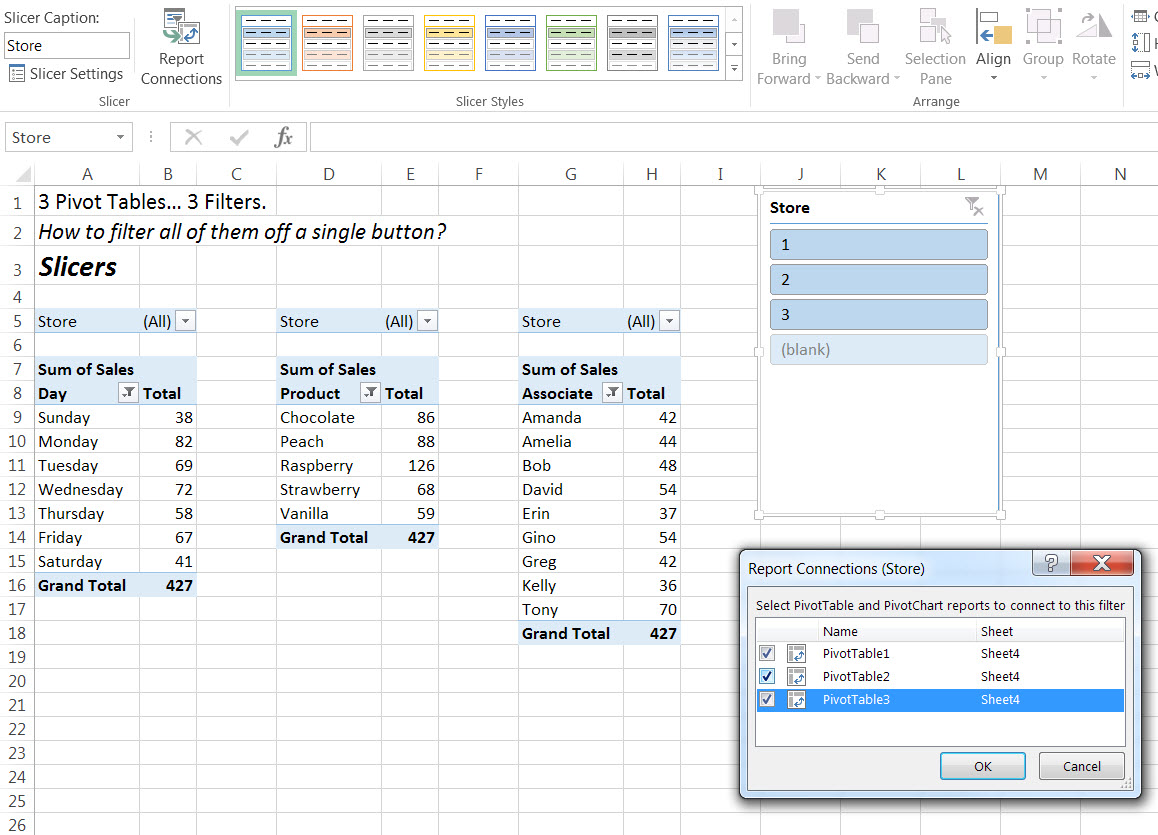This screenshot has width=1158, height=835.
Task: Open the Store filter dropdown in column B
Action: point(185,321)
